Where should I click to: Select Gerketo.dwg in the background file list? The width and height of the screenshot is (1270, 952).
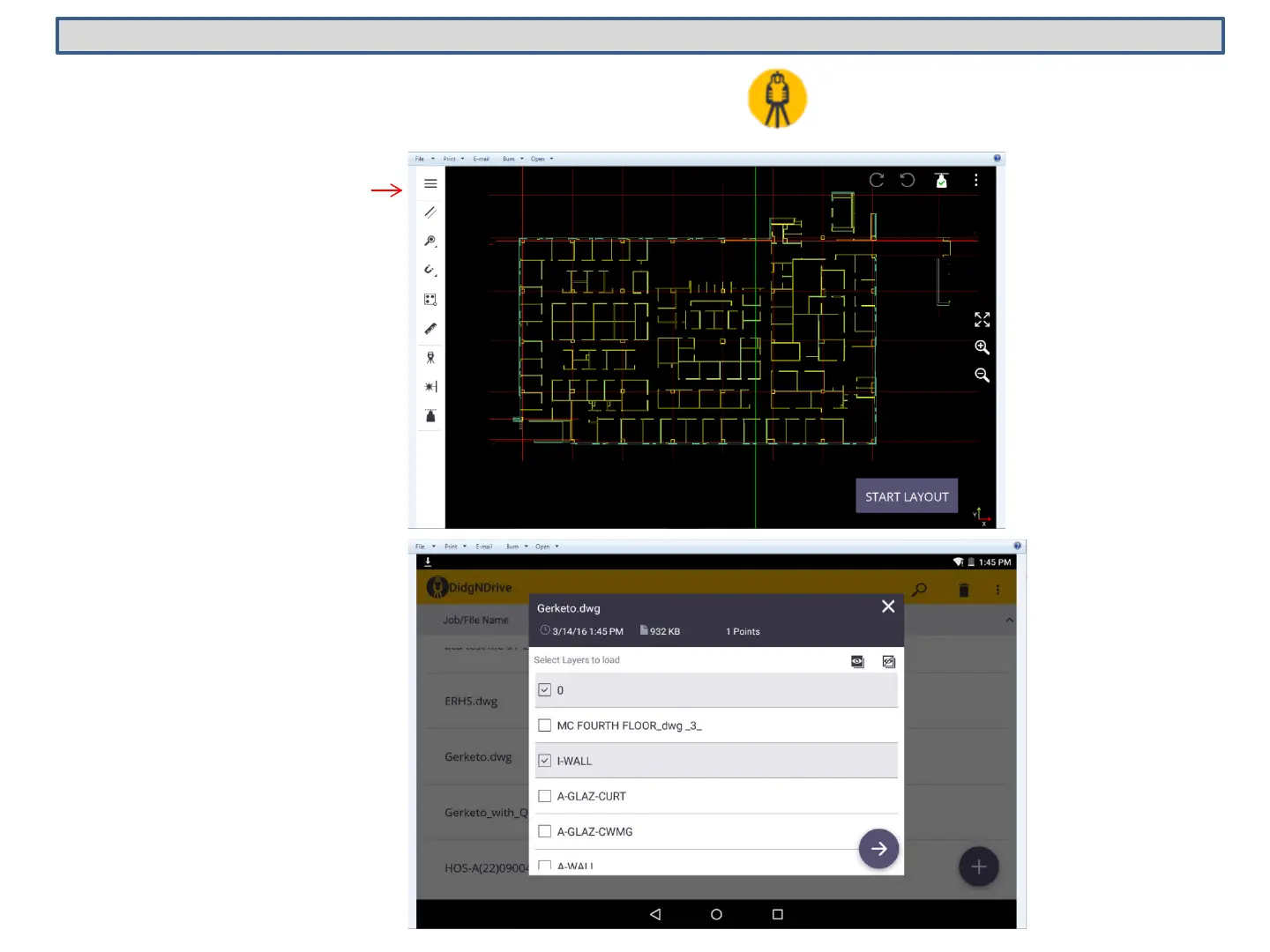(478, 757)
